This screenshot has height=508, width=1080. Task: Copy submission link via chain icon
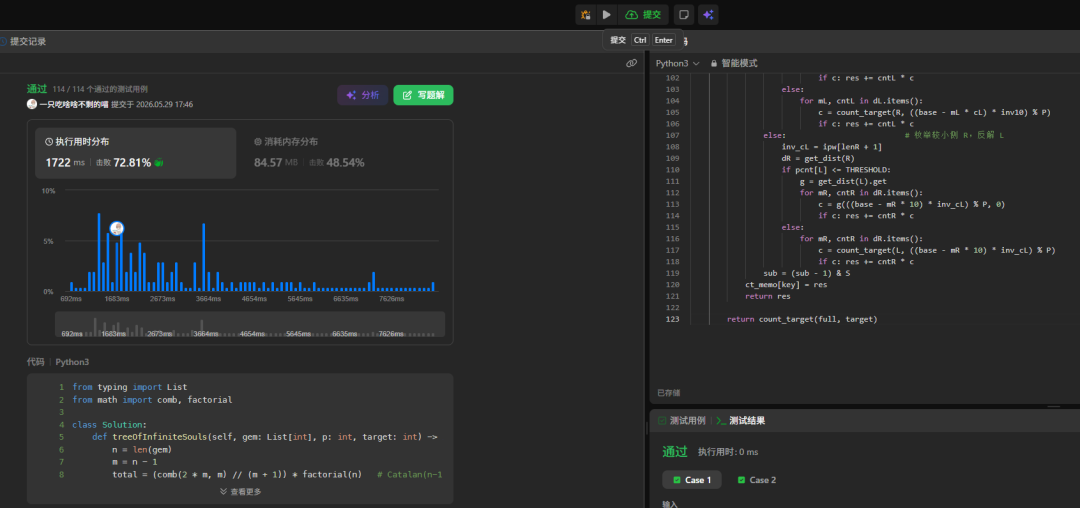tap(631, 63)
